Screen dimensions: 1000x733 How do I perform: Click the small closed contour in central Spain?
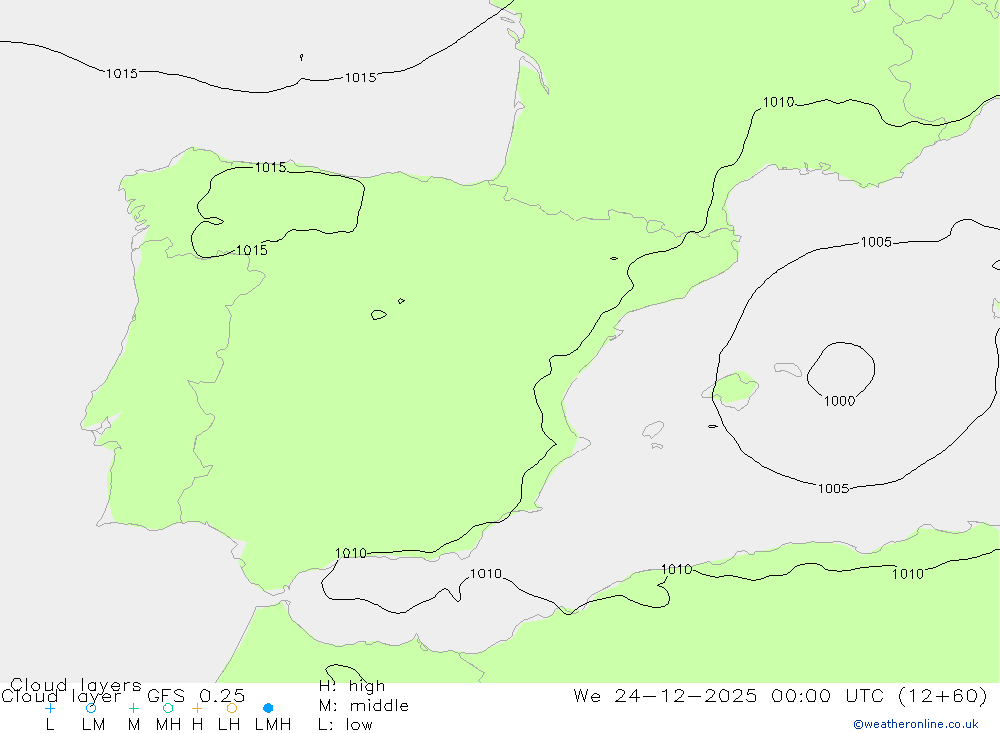(379, 315)
